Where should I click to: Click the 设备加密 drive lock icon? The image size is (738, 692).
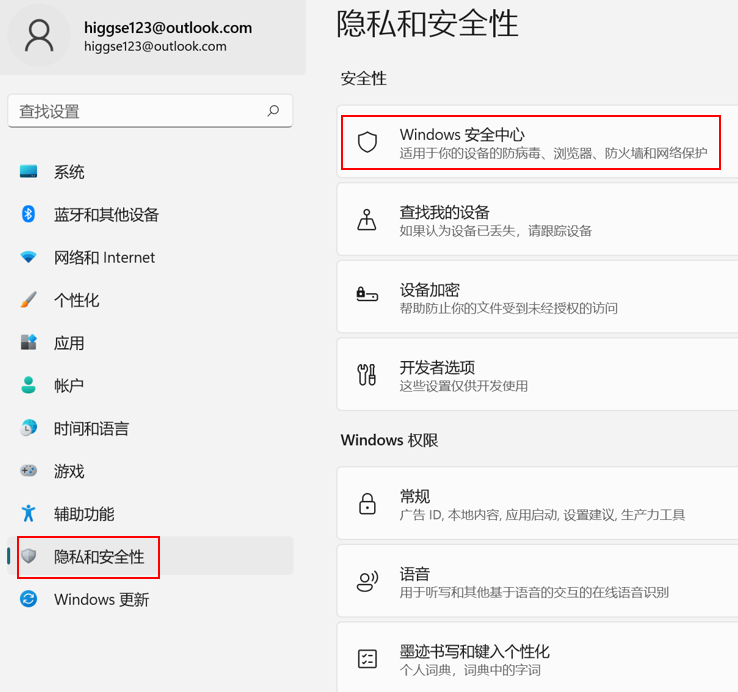367,295
